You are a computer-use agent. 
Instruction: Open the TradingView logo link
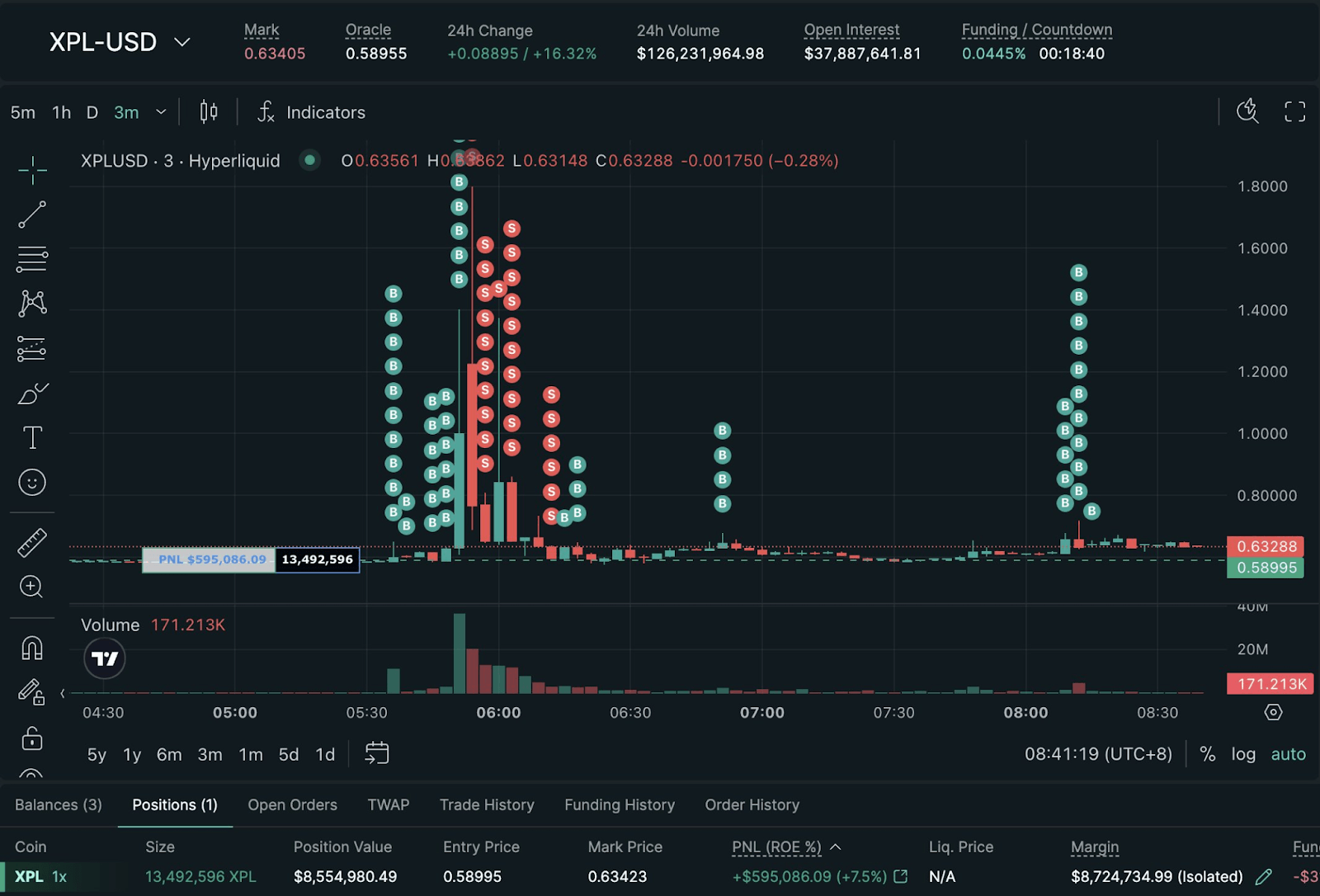pos(105,658)
